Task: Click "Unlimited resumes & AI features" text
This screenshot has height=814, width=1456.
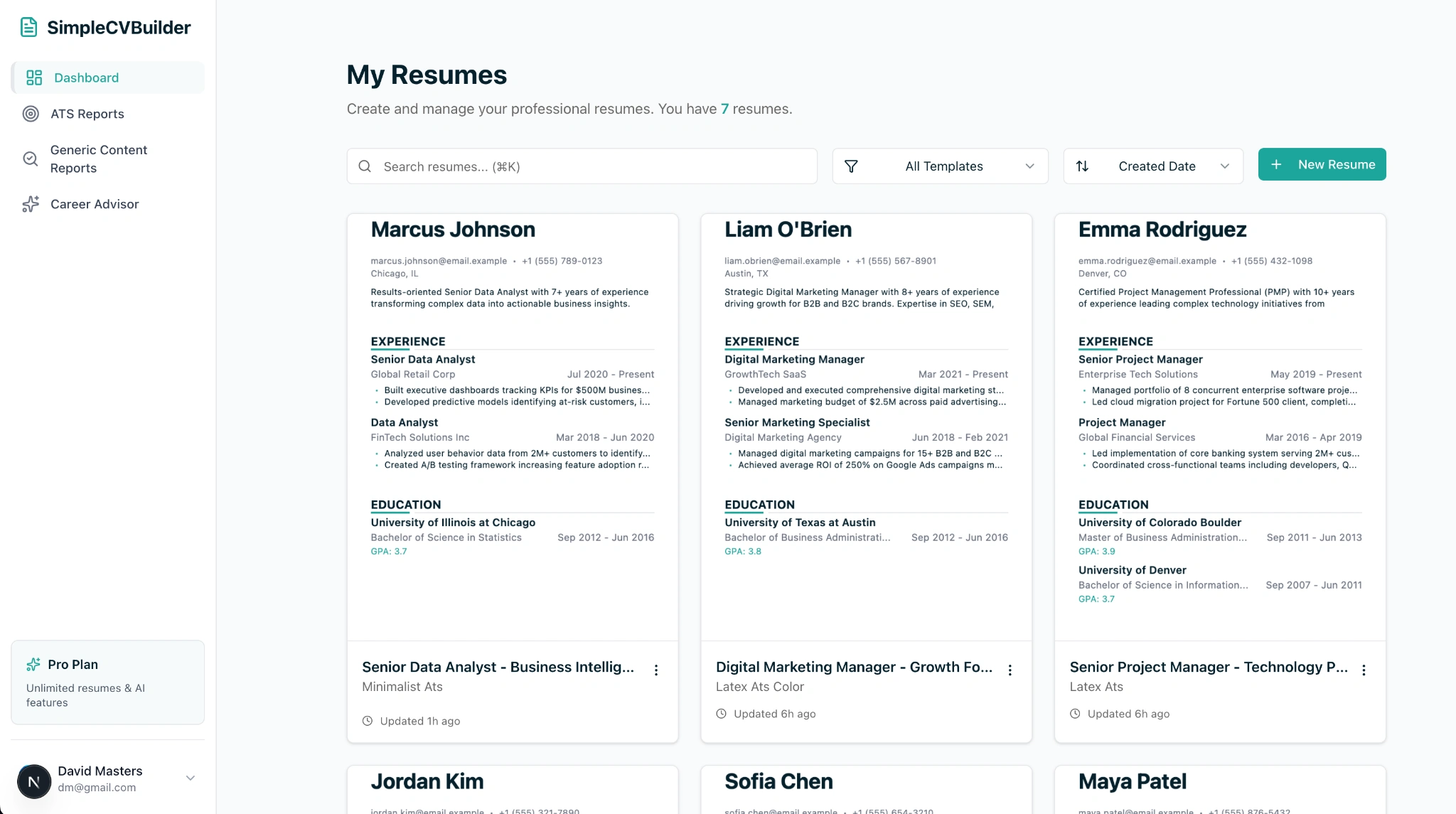Action: 85,695
